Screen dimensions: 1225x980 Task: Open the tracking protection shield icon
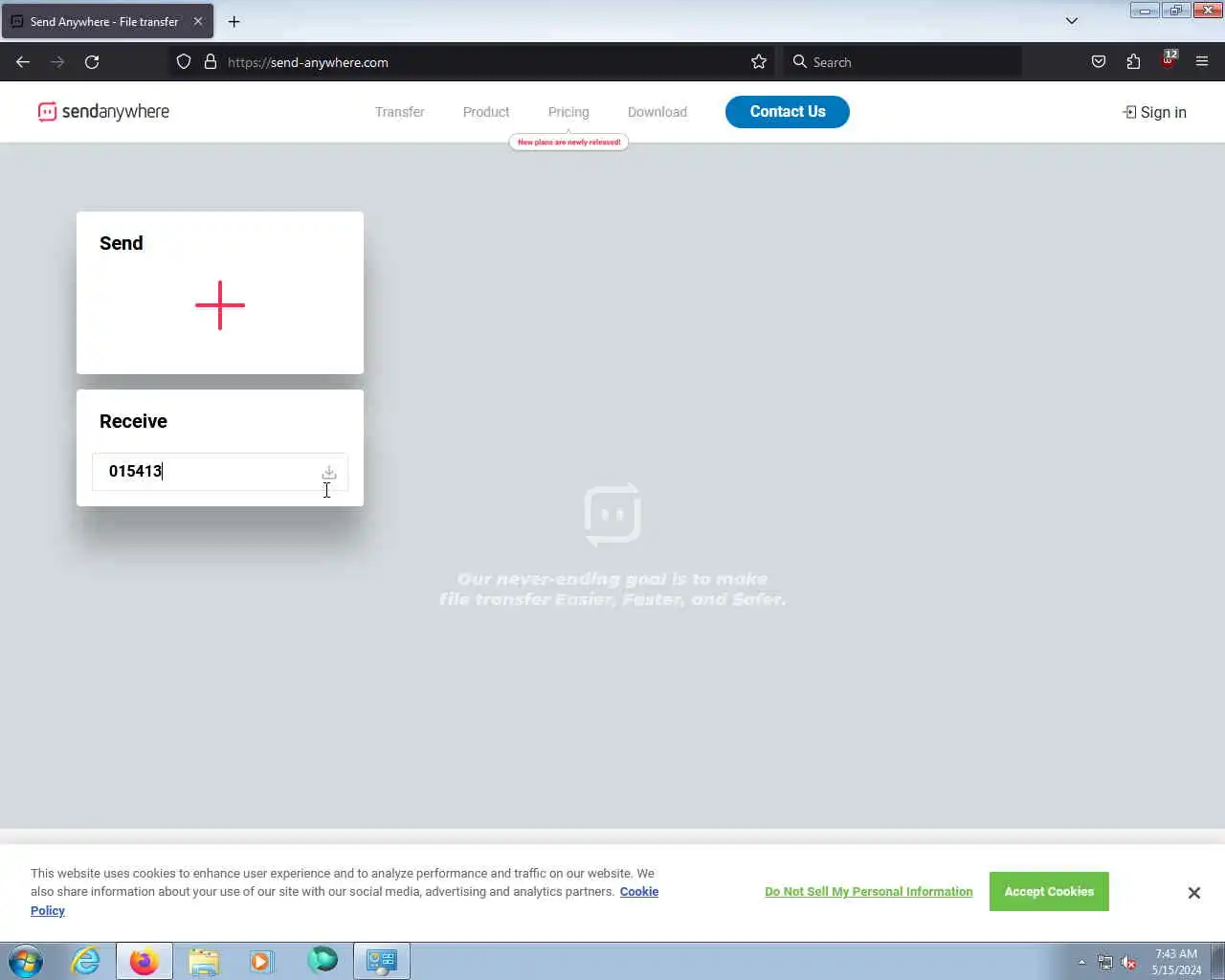184,62
